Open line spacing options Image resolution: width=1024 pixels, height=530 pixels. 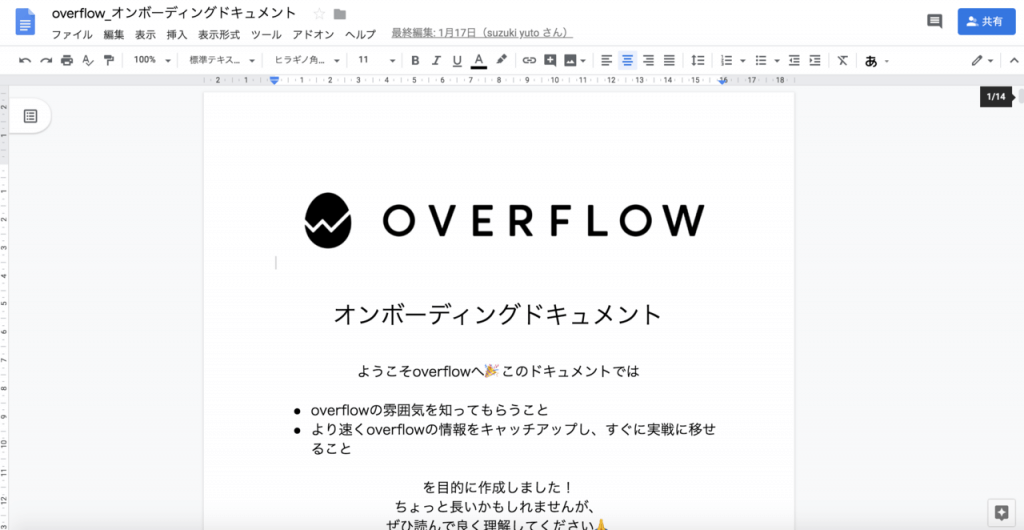[698, 61]
